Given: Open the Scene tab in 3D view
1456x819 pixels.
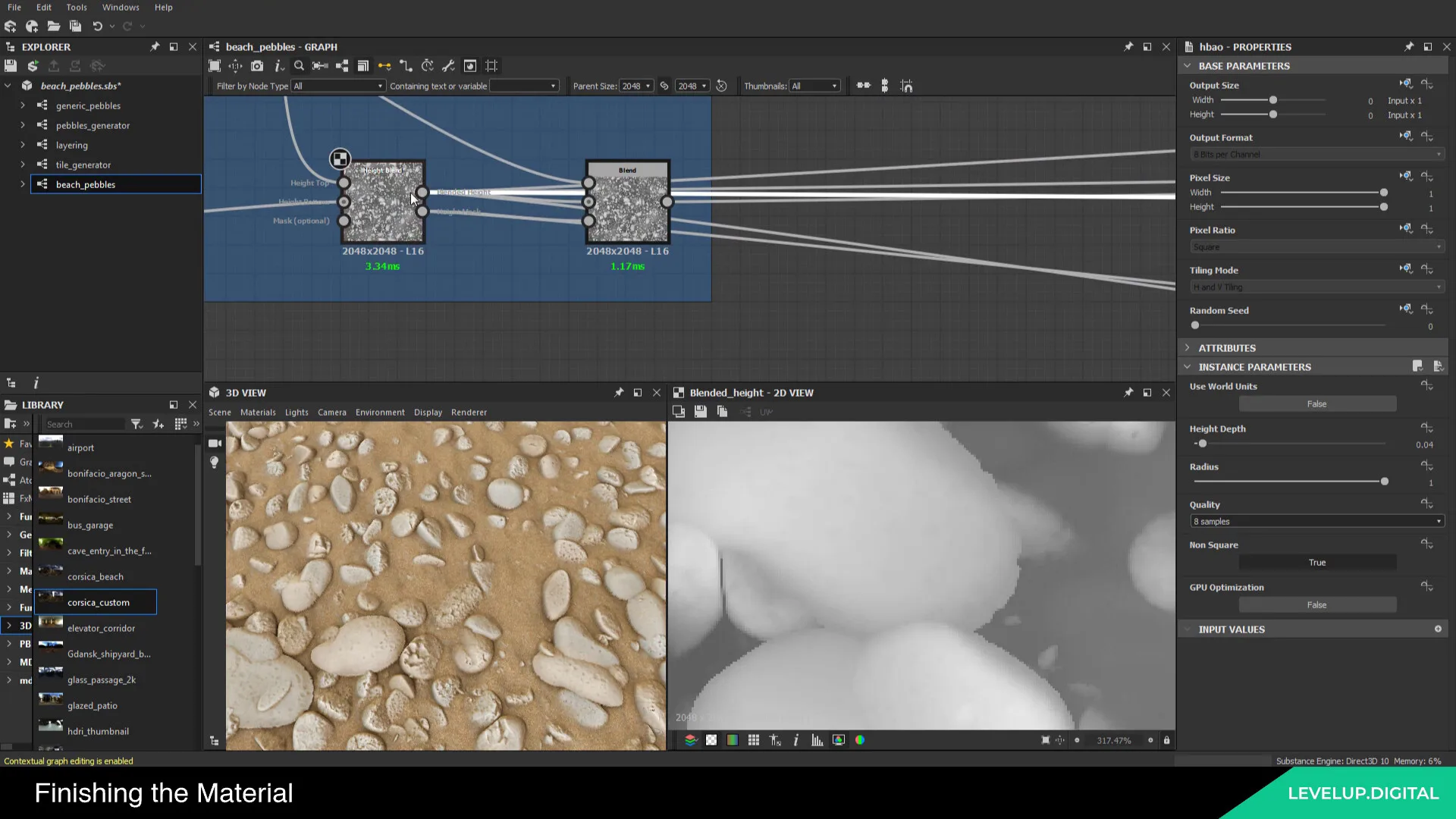Looking at the screenshot, I should [221, 412].
